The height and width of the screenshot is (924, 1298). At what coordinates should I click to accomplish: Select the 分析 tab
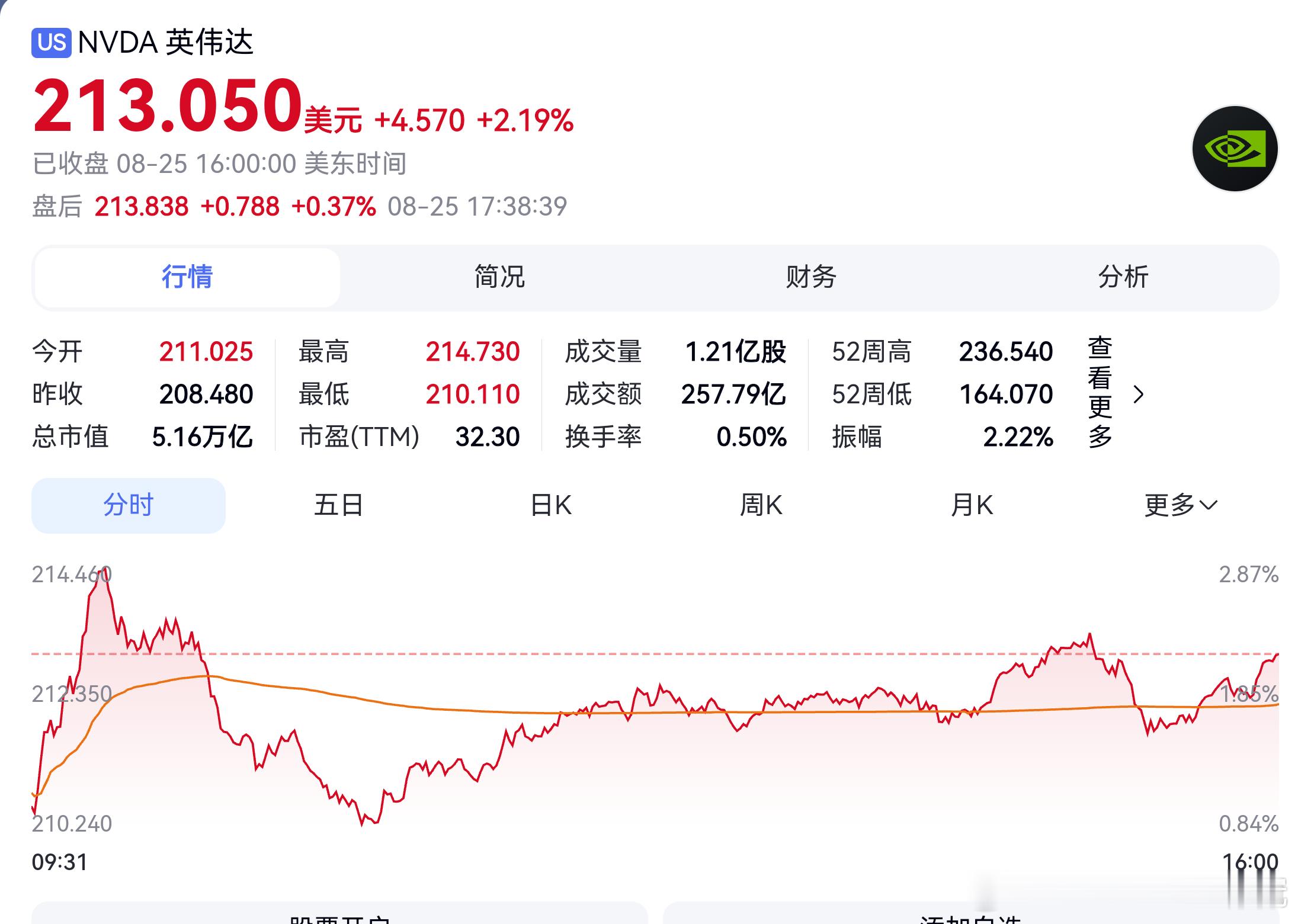point(1123,277)
